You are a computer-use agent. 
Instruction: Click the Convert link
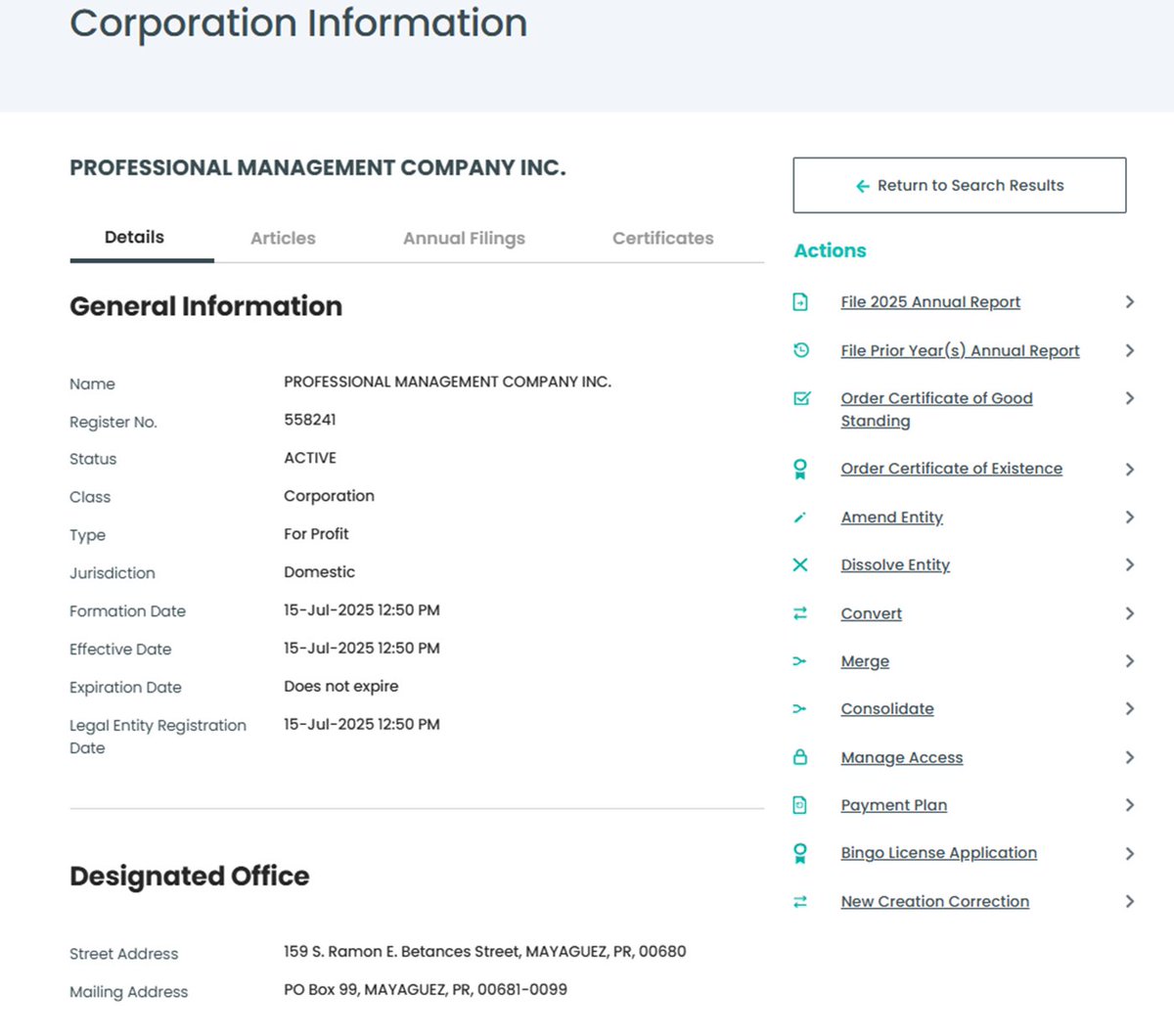point(872,613)
